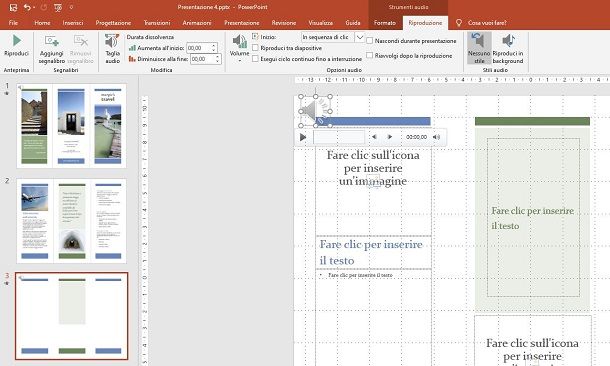This screenshot has height=366, width=610.
Task: Click Inizio start option icon
Action: [255, 37]
